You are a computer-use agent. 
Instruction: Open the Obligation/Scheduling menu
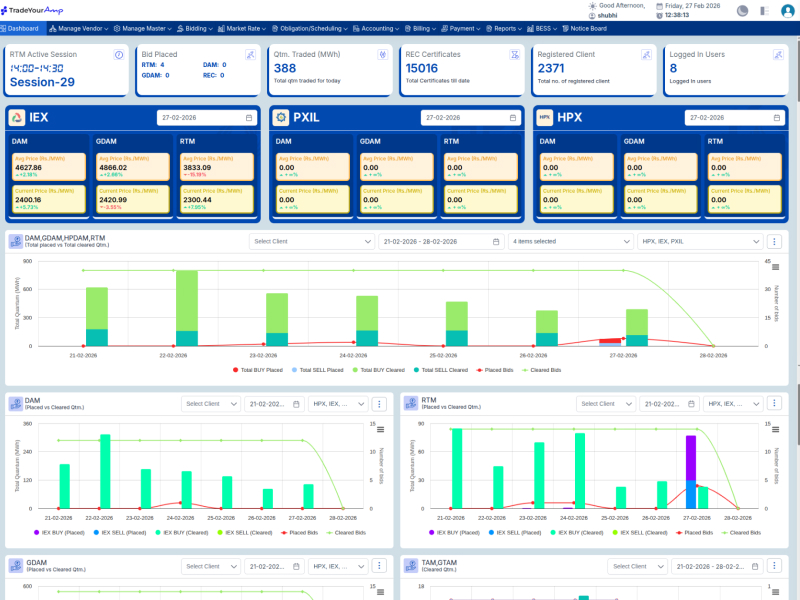click(x=310, y=29)
